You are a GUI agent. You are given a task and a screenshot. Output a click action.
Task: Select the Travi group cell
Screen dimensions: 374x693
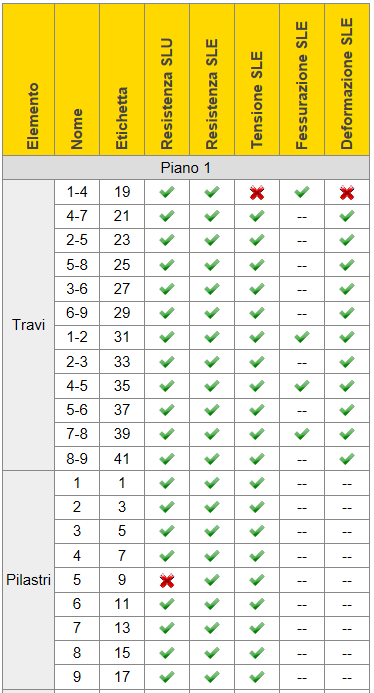[x=29, y=325]
